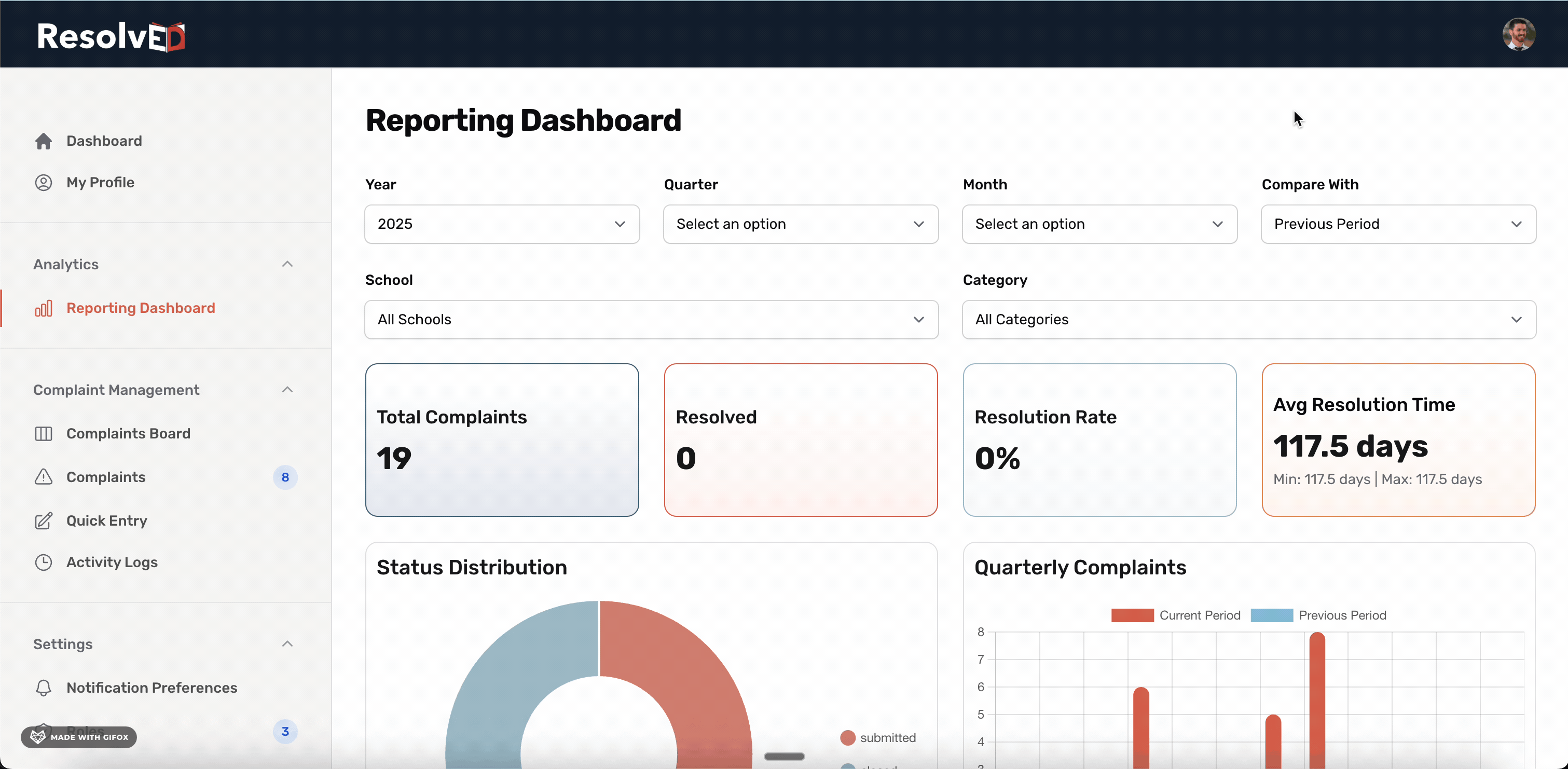Click the Dashboard home icon
This screenshot has height=769, width=1568.
click(x=43, y=141)
